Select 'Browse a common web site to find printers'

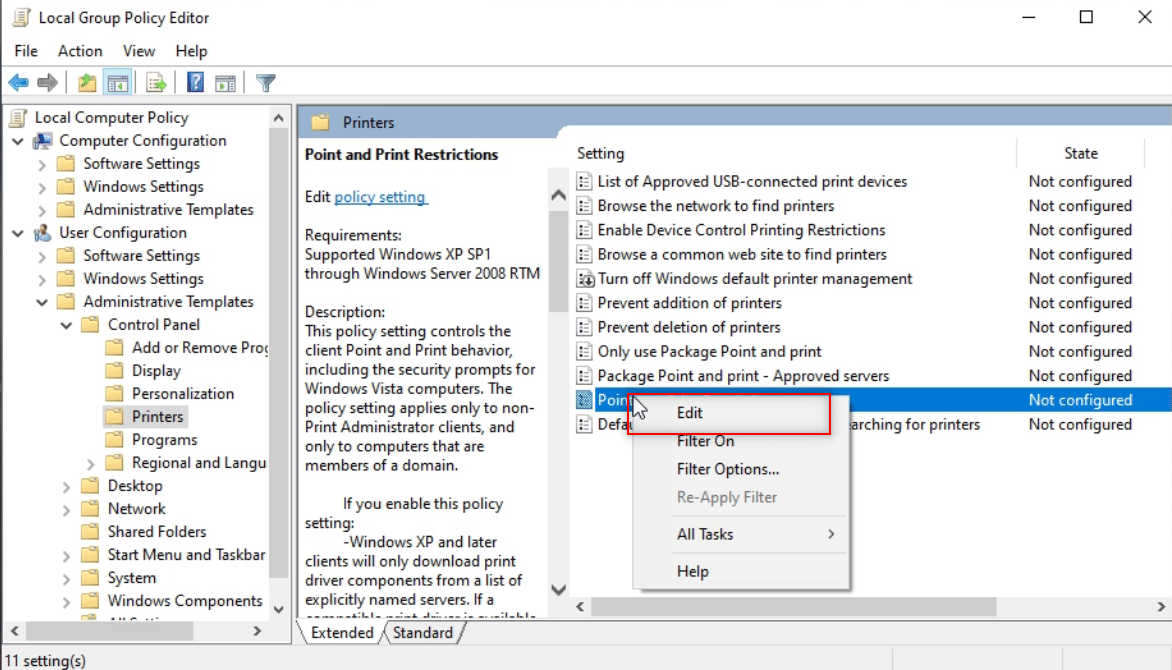pyautogui.click(x=741, y=254)
